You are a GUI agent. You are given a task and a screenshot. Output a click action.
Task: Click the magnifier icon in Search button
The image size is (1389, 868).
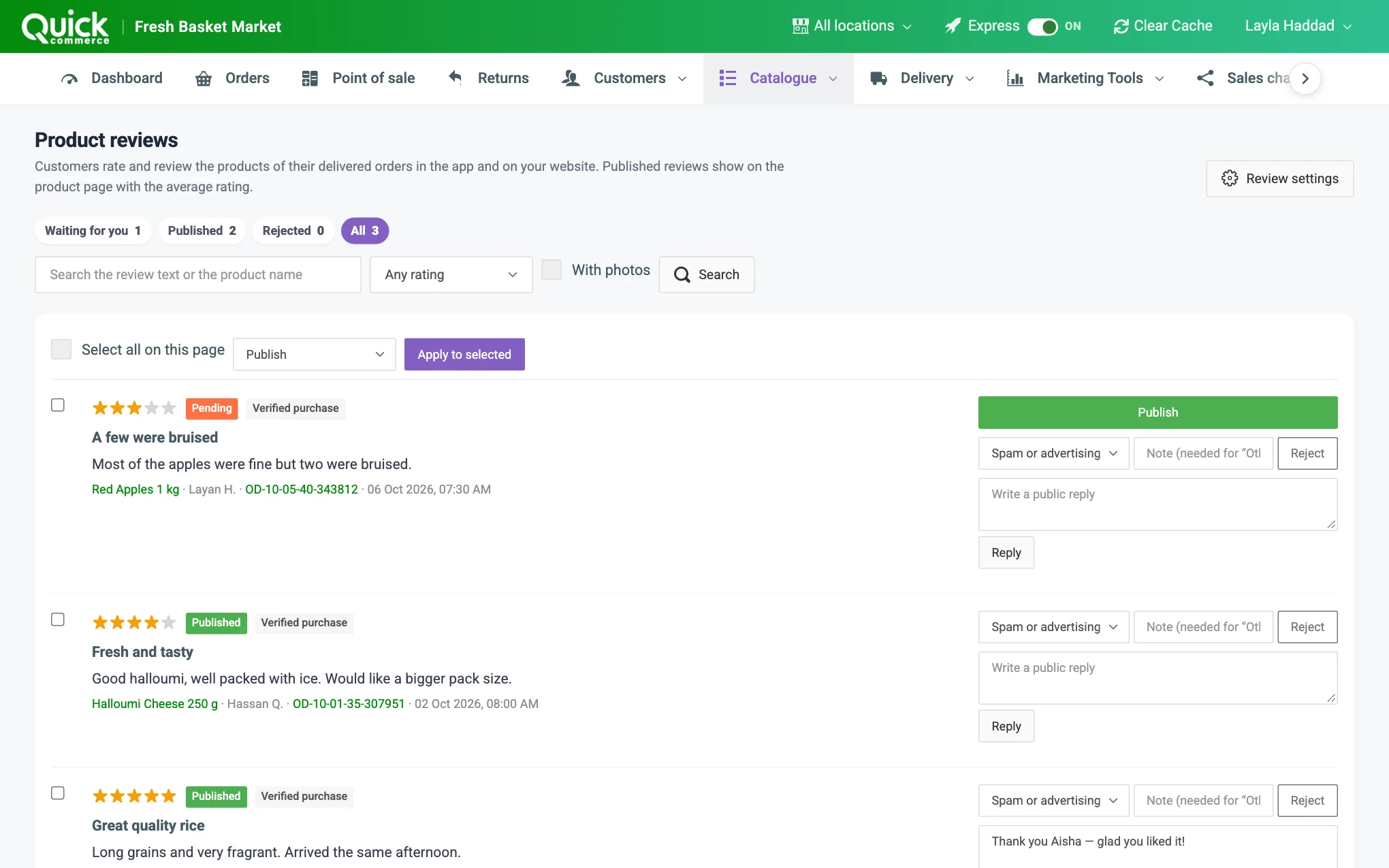(x=682, y=274)
